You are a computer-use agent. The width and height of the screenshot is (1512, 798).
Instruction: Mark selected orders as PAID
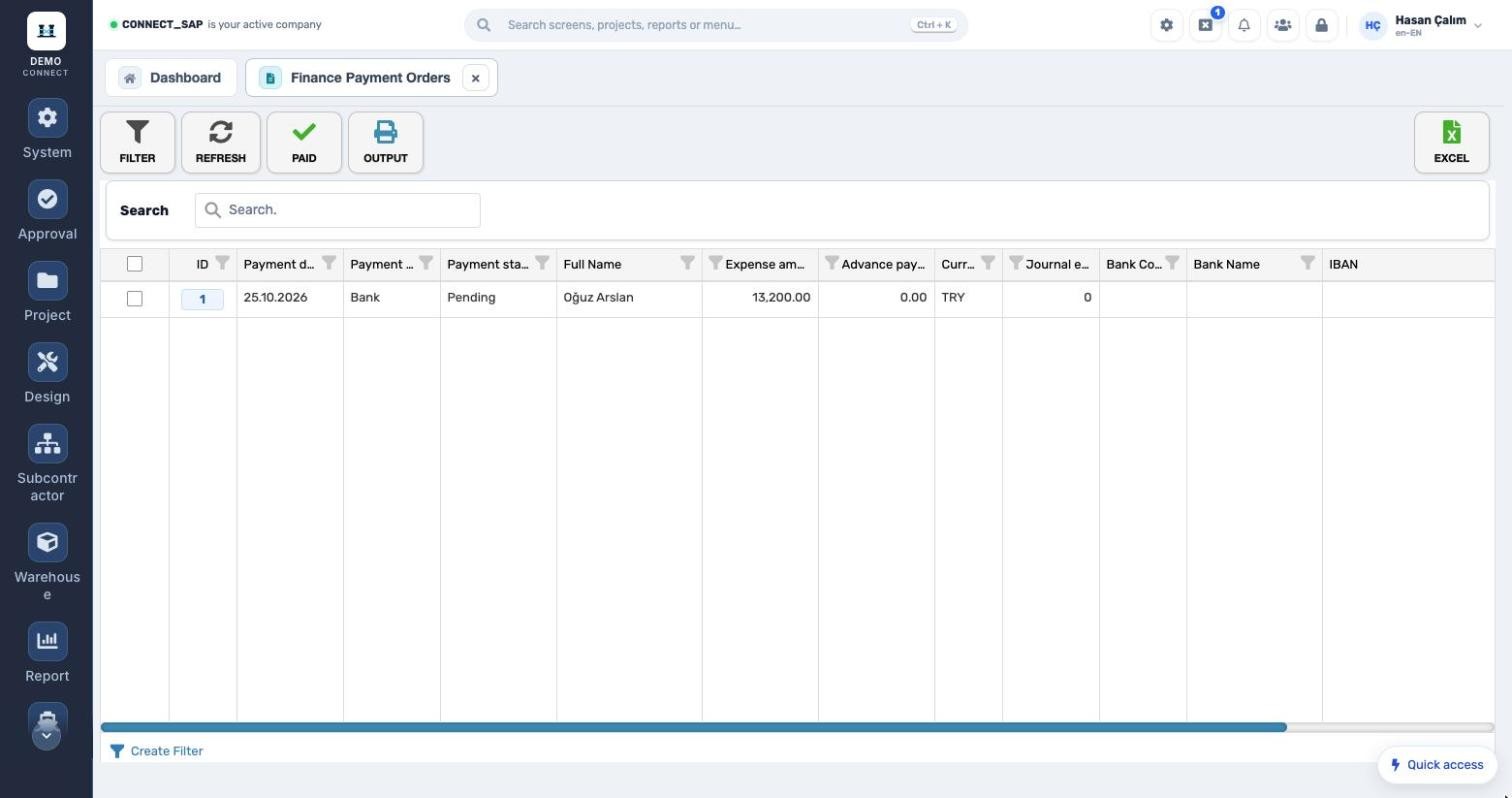[x=304, y=142]
